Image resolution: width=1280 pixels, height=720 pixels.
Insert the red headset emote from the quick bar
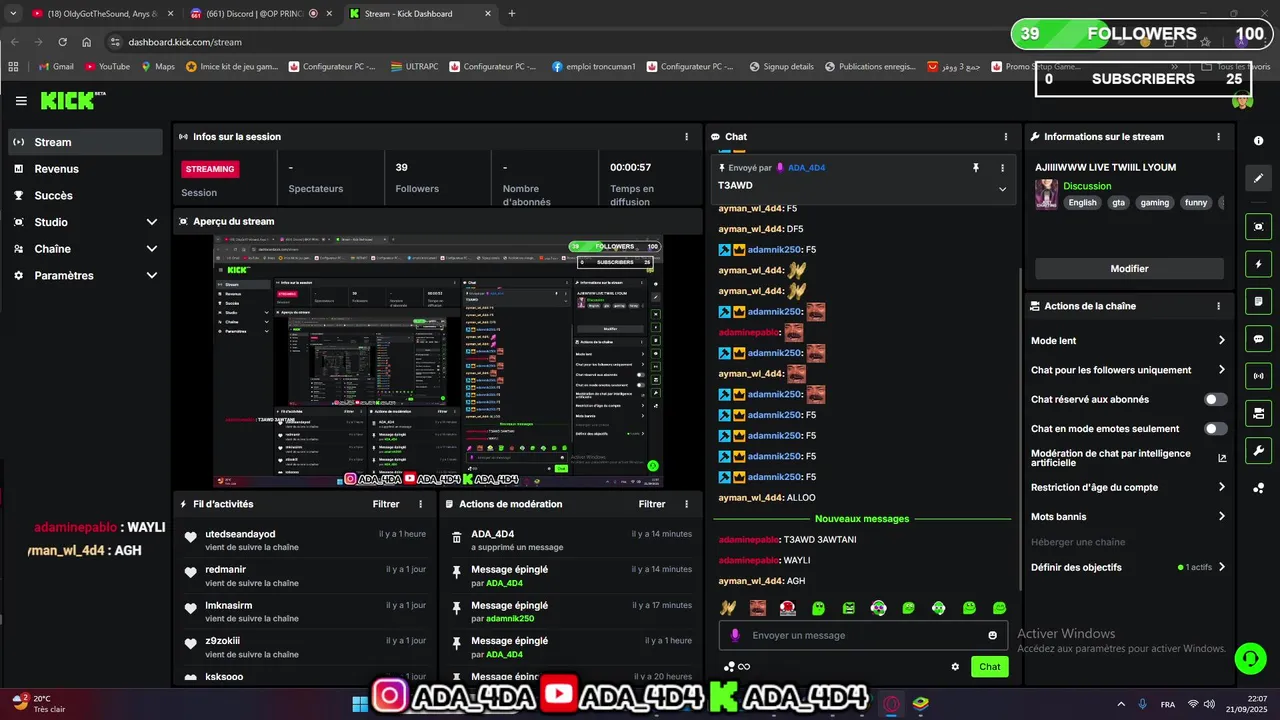(788, 607)
